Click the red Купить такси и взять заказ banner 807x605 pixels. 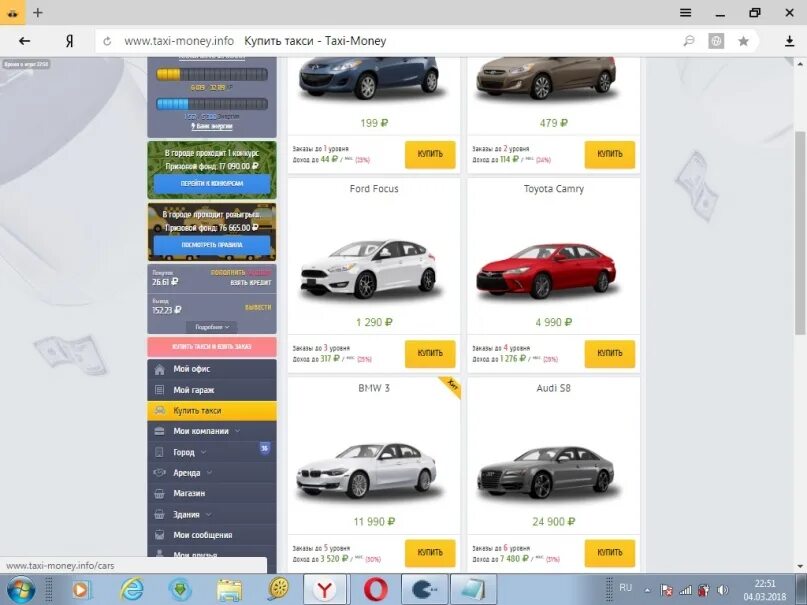pyautogui.click(x=212, y=347)
